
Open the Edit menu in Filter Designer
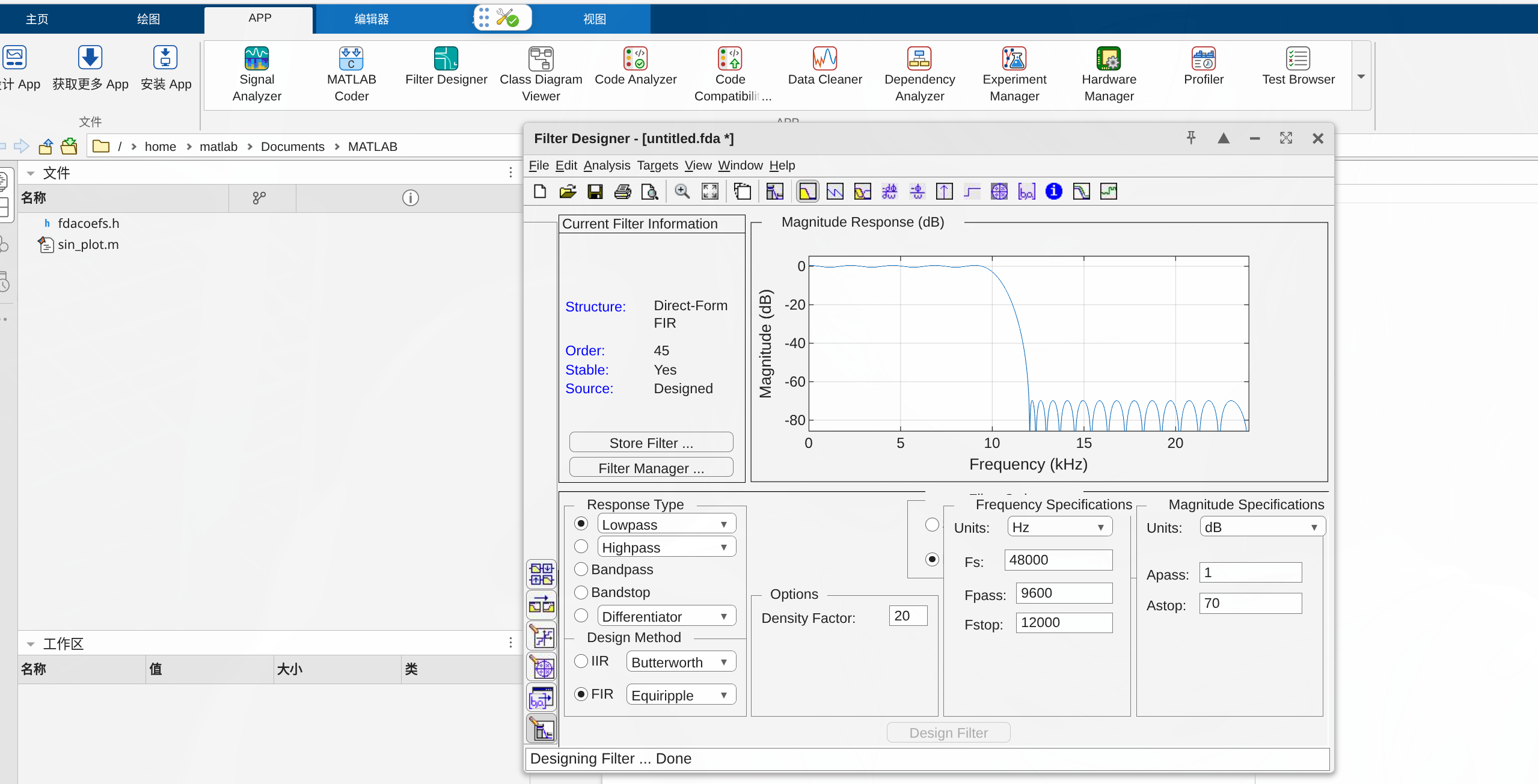point(566,165)
